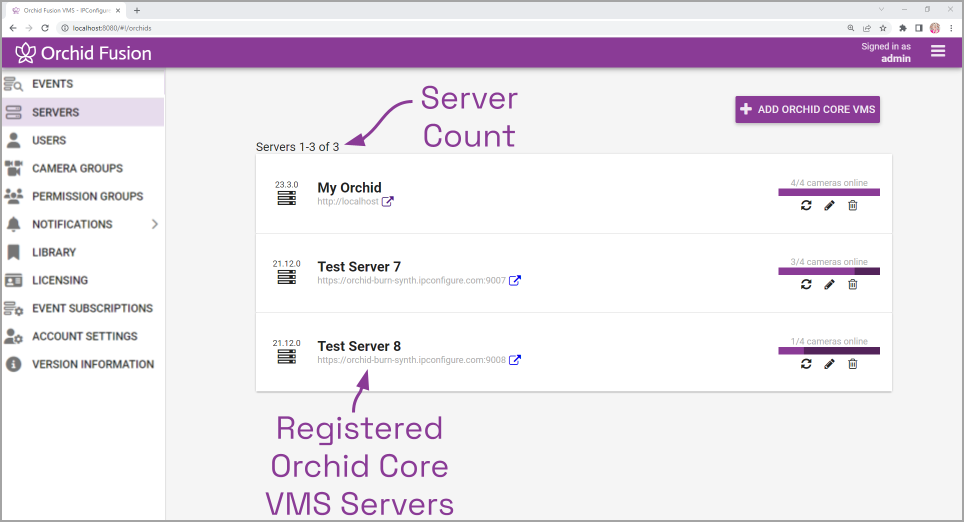The image size is (964, 522).
Task: Click the My Orchid server name
Action: (x=349, y=188)
